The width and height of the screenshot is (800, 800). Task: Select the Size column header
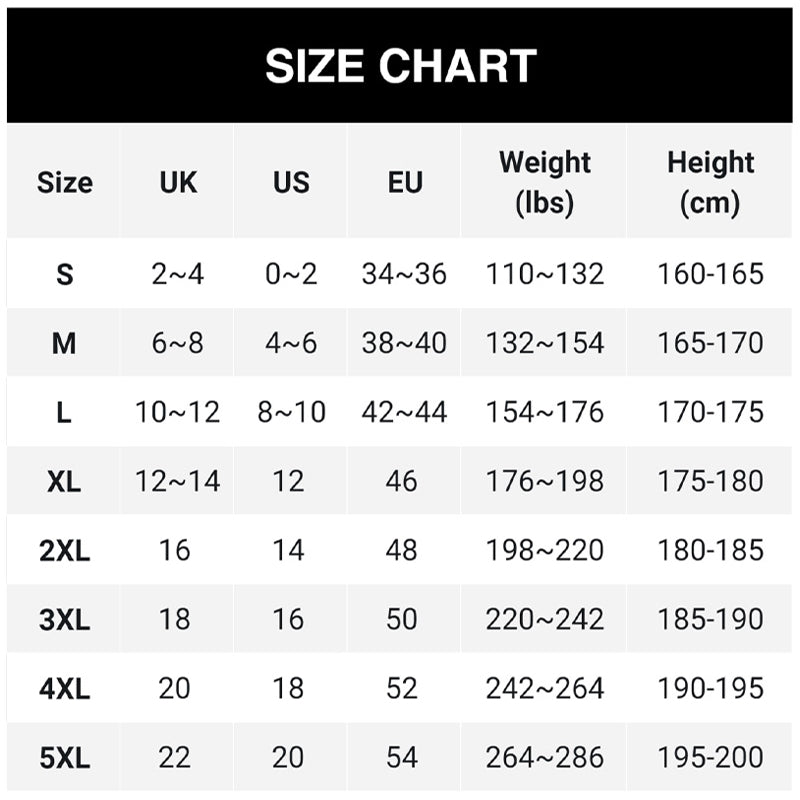(64, 182)
